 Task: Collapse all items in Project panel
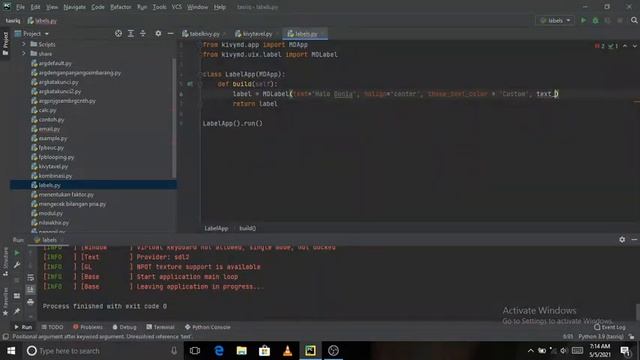143,33
